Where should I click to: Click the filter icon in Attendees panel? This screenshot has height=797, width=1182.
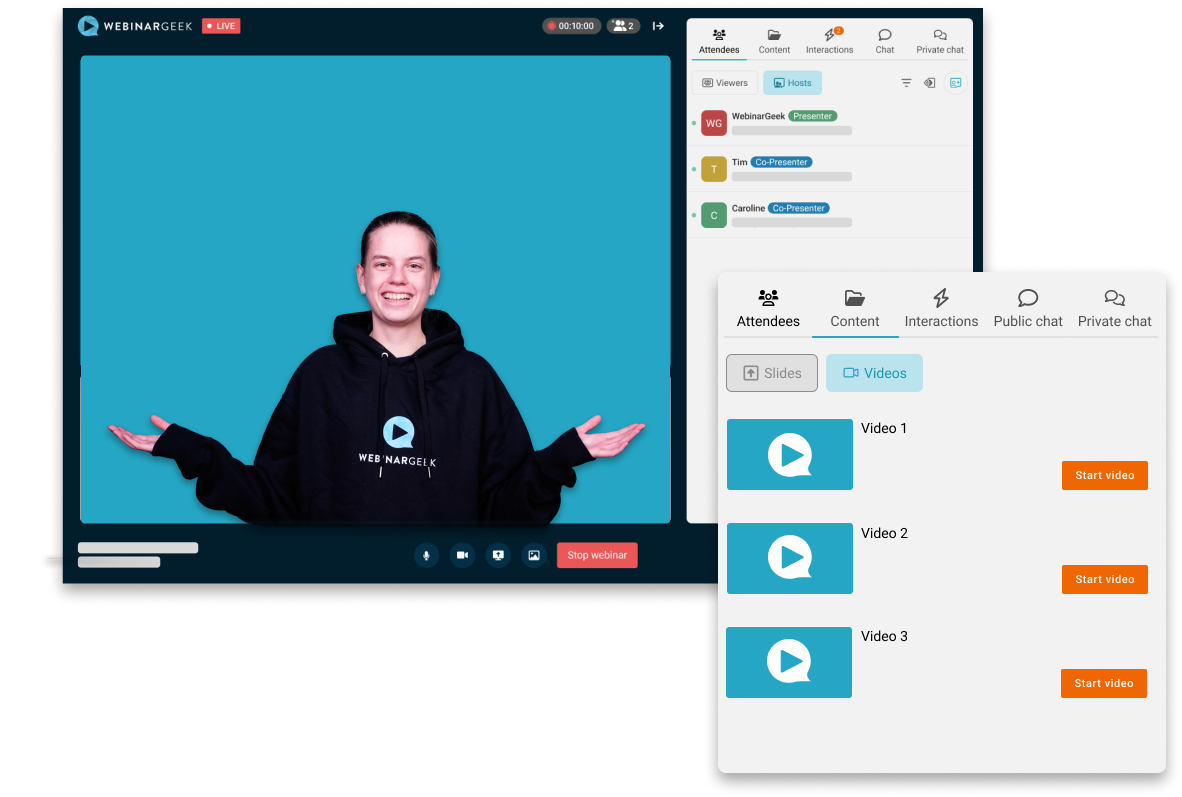coord(906,83)
